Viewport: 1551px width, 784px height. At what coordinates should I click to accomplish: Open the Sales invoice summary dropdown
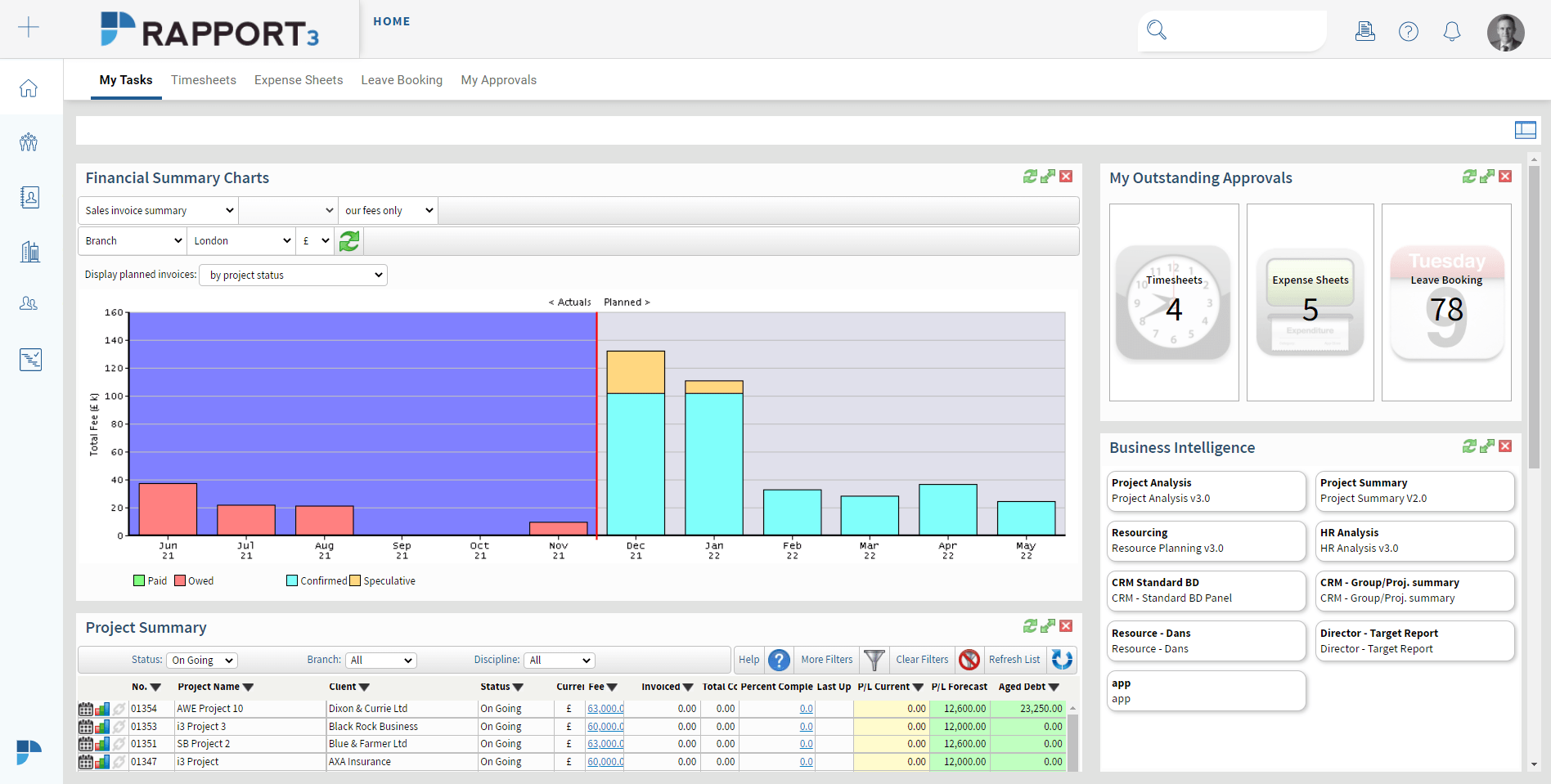click(x=157, y=210)
